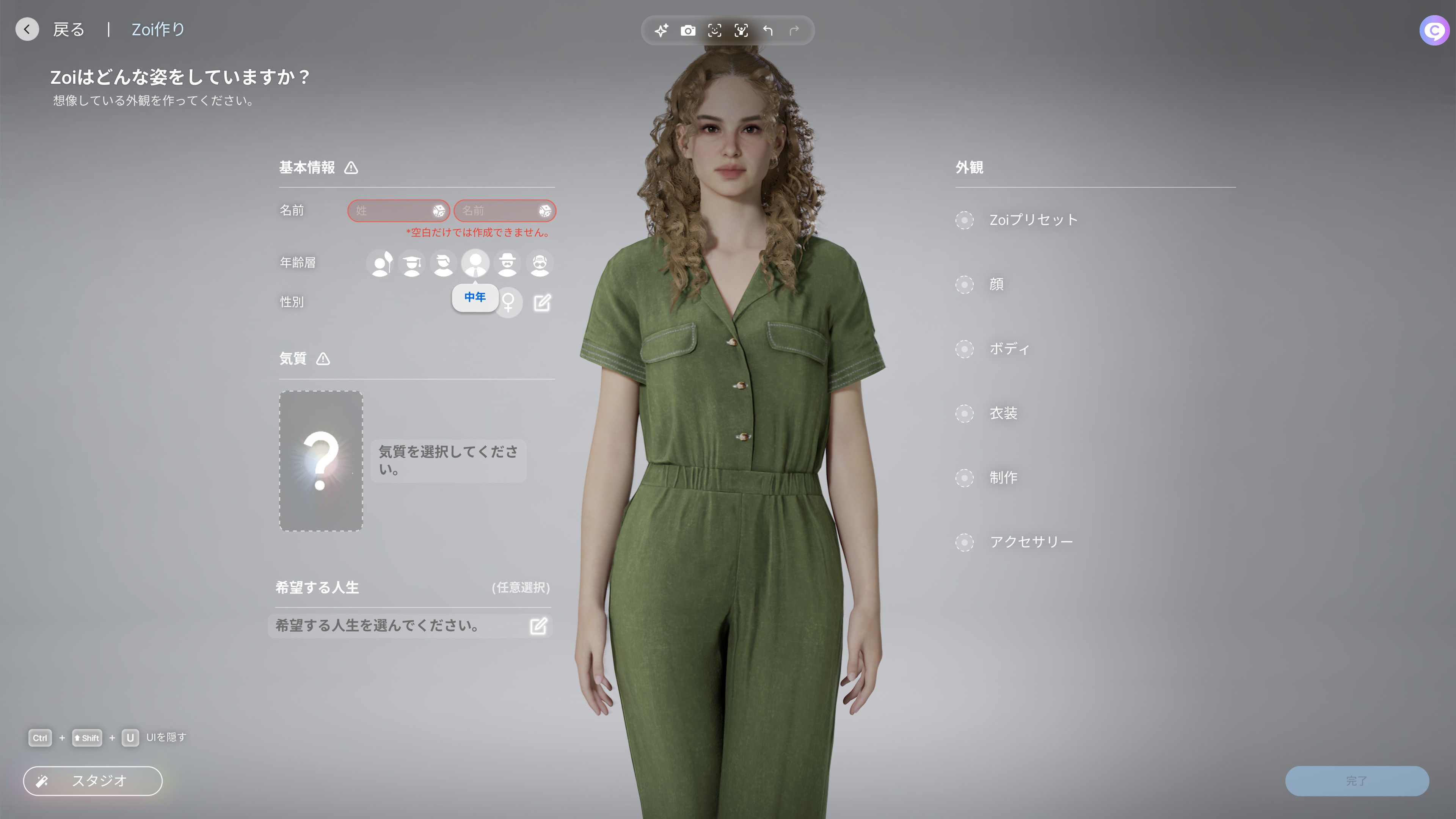
Task: Open the 衣装 appearance category
Action: (x=1003, y=413)
